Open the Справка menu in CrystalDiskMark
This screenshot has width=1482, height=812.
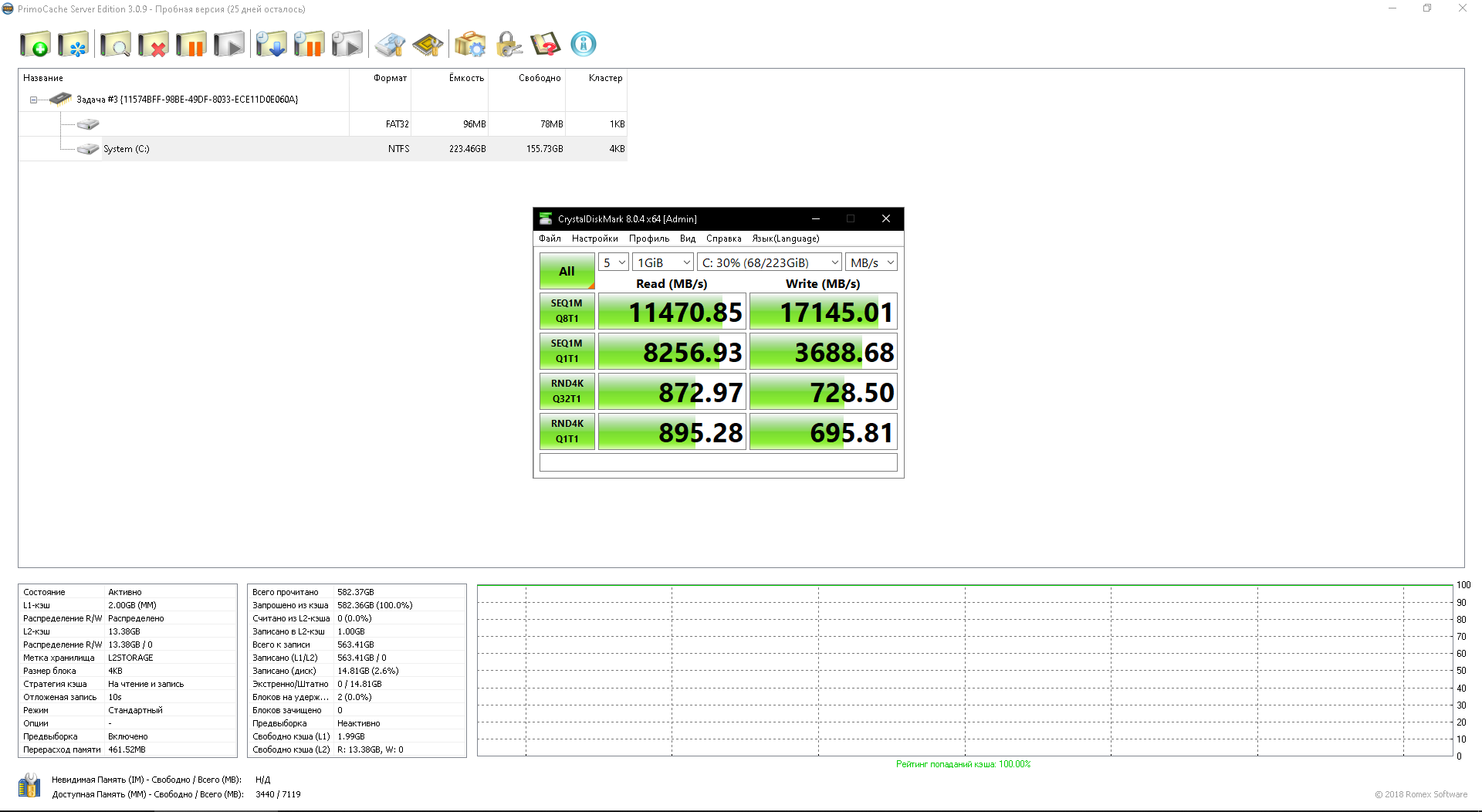pyautogui.click(x=724, y=239)
